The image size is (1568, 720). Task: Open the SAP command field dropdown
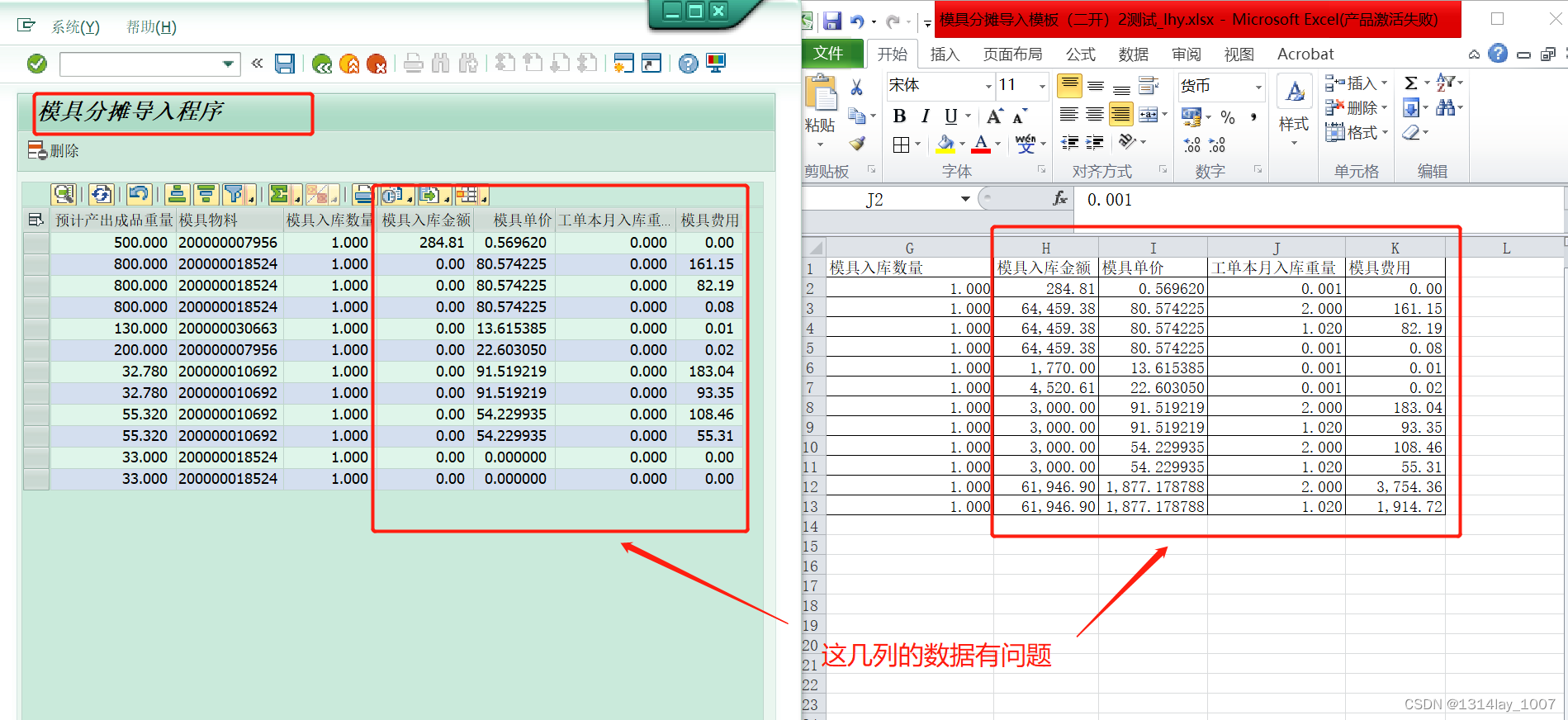tap(228, 64)
